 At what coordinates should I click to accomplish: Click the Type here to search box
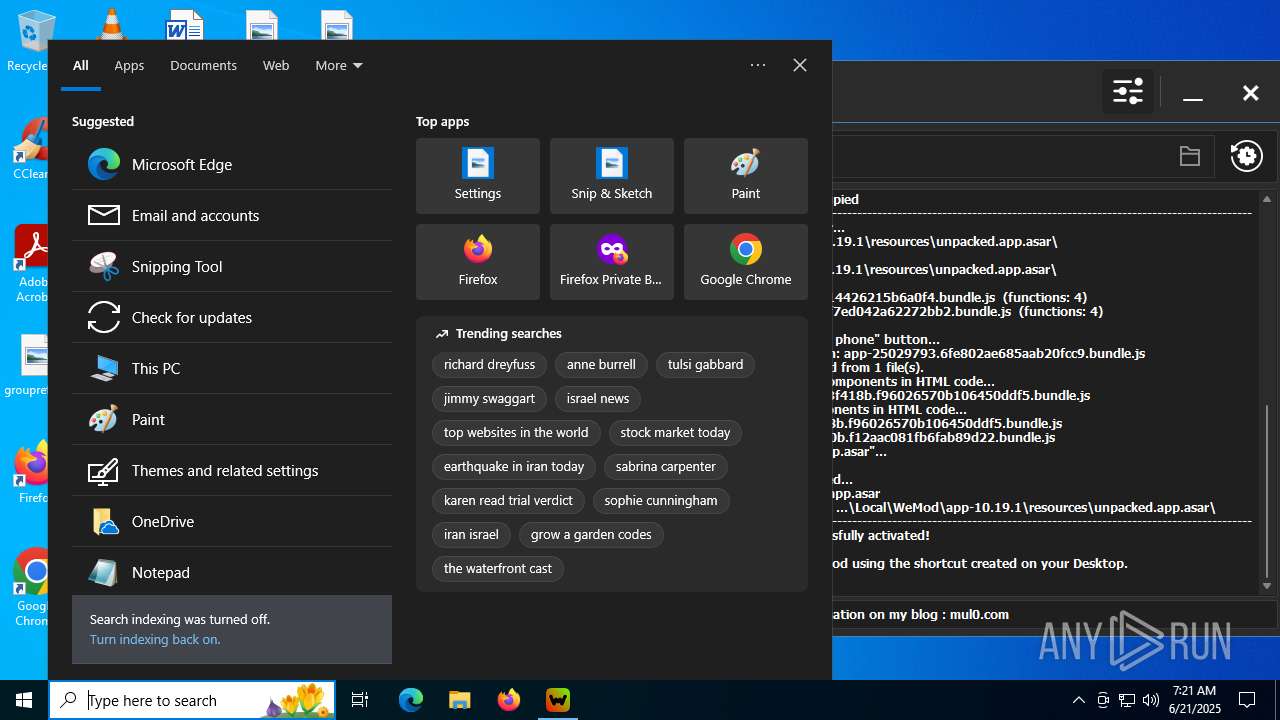pyautogui.click(x=192, y=701)
